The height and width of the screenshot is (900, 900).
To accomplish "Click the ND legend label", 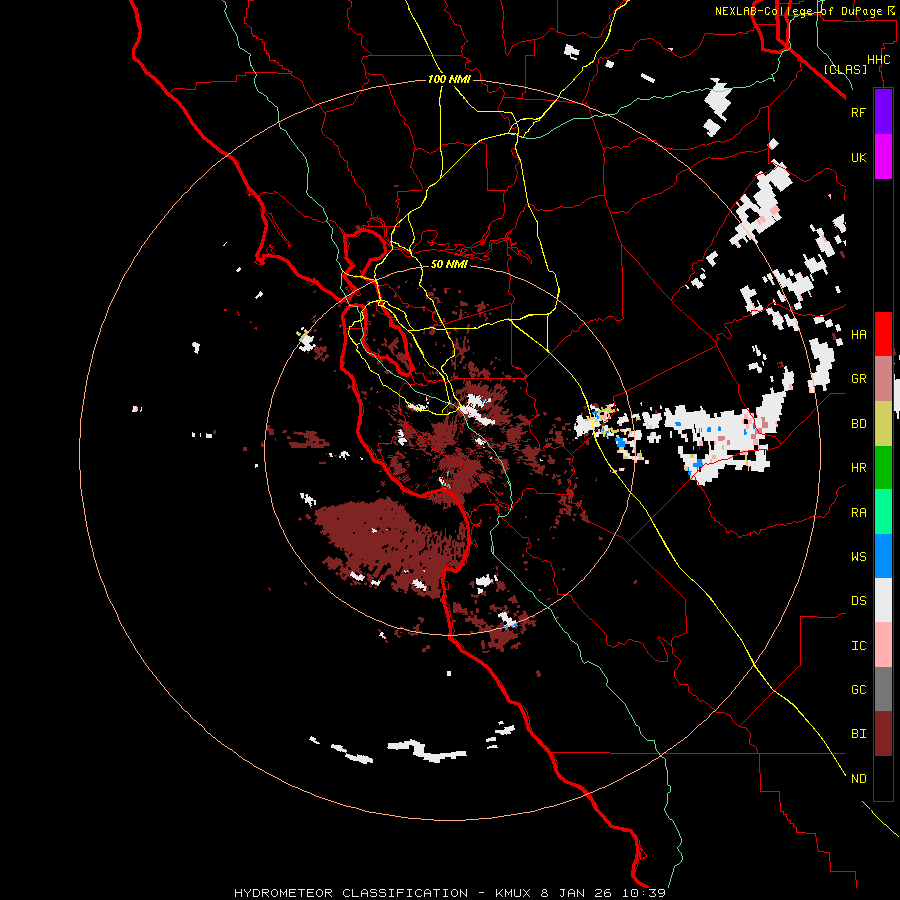I will (858, 779).
